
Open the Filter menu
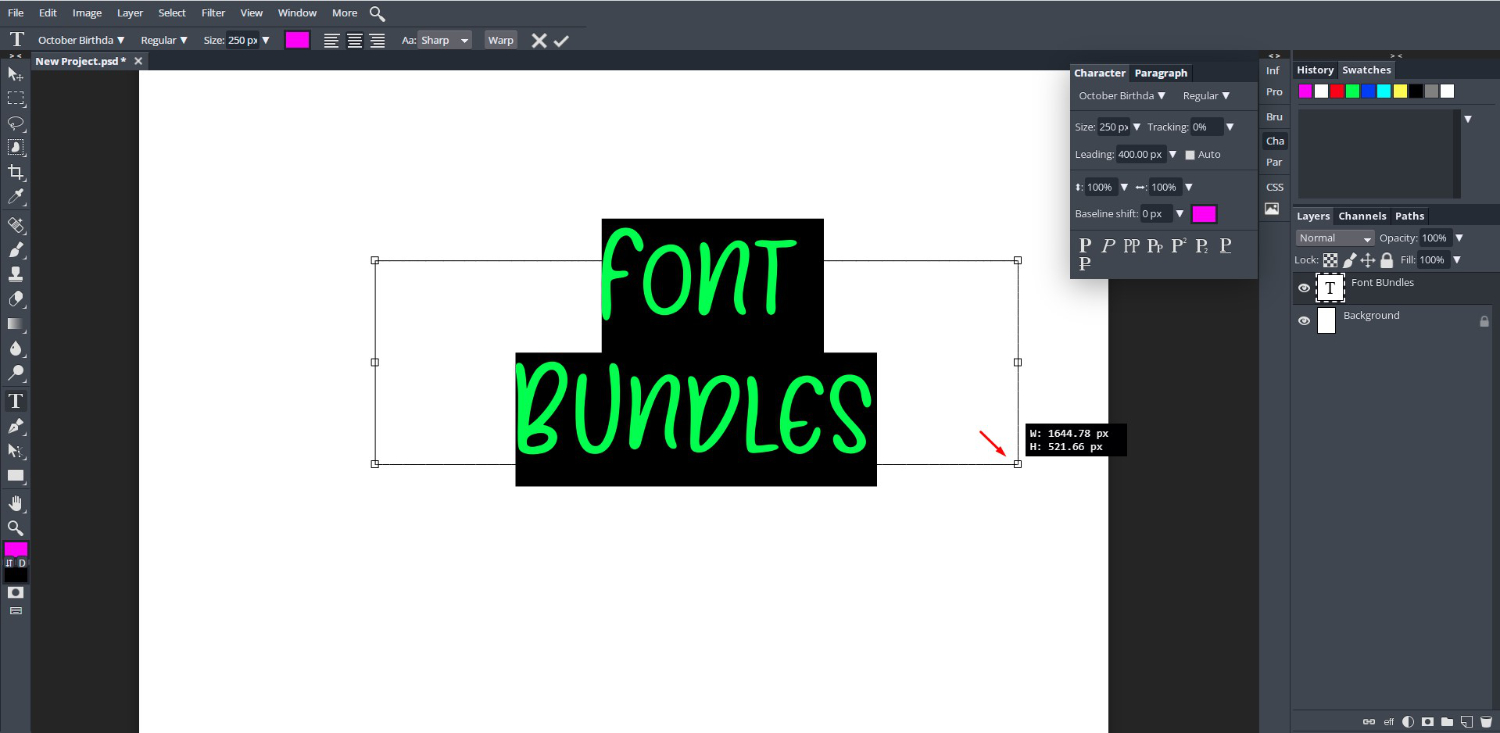(213, 13)
